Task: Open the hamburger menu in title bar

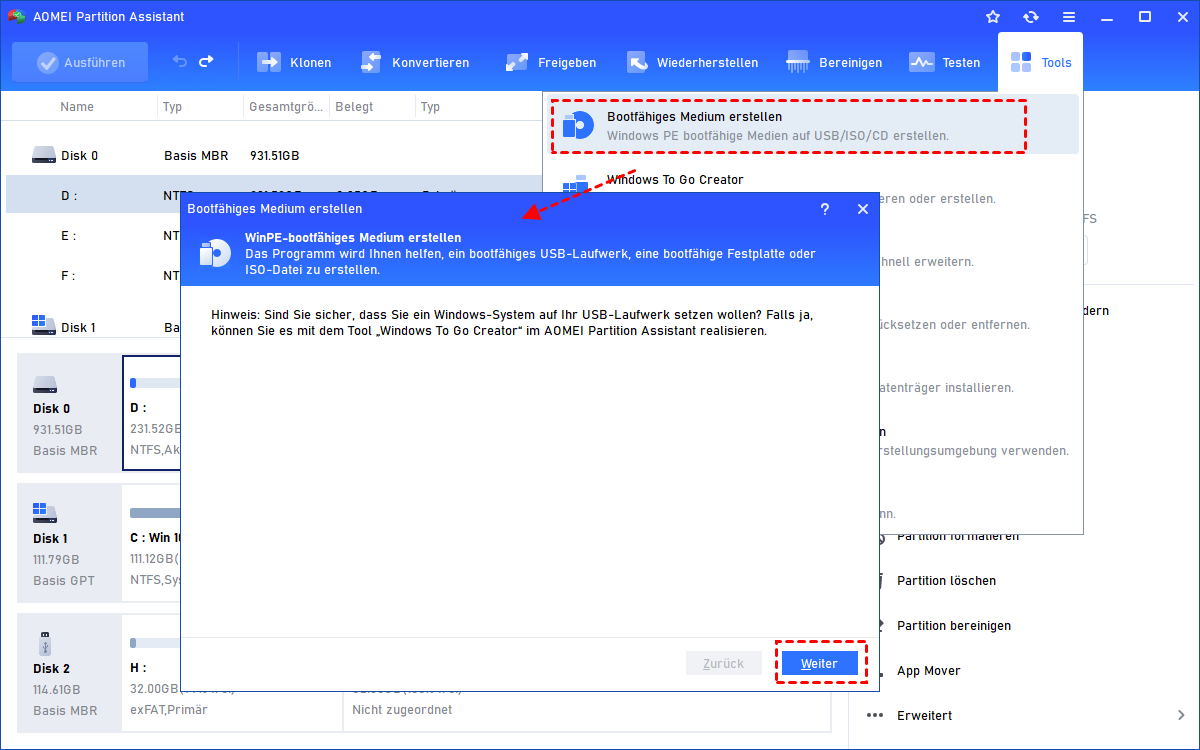Action: pyautogui.click(x=1069, y=17)
